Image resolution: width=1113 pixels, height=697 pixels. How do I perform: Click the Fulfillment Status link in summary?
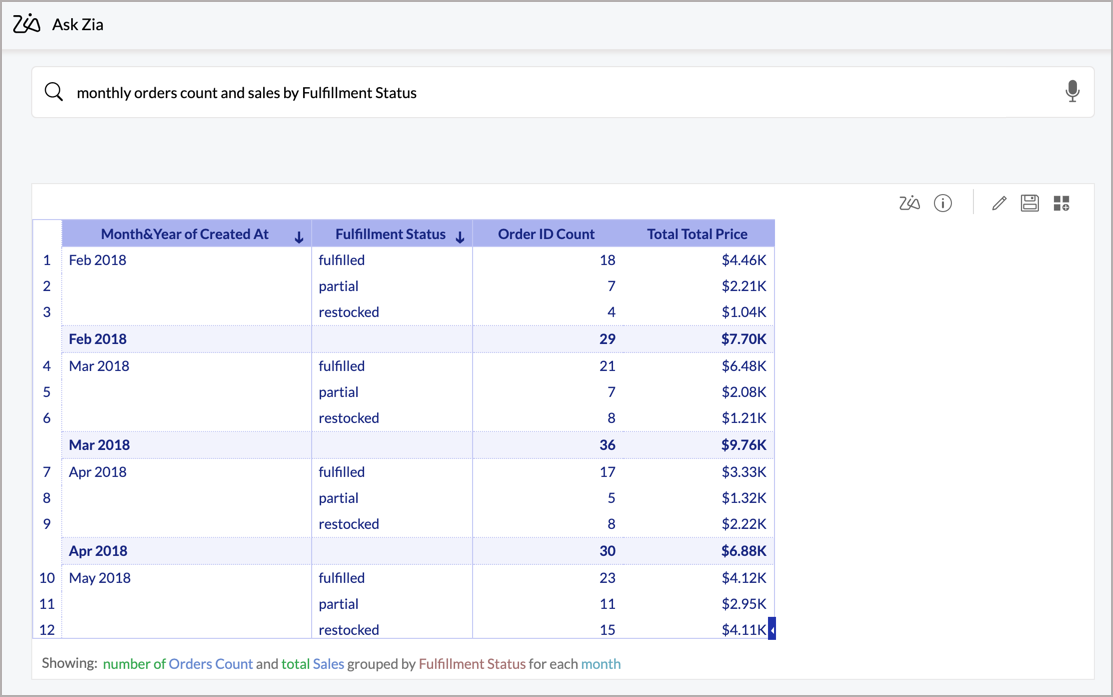tap(471, 663)
